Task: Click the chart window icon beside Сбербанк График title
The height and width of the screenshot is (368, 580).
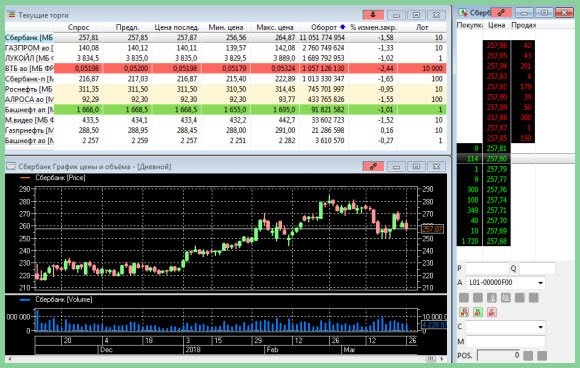Action: coord(11,166)
